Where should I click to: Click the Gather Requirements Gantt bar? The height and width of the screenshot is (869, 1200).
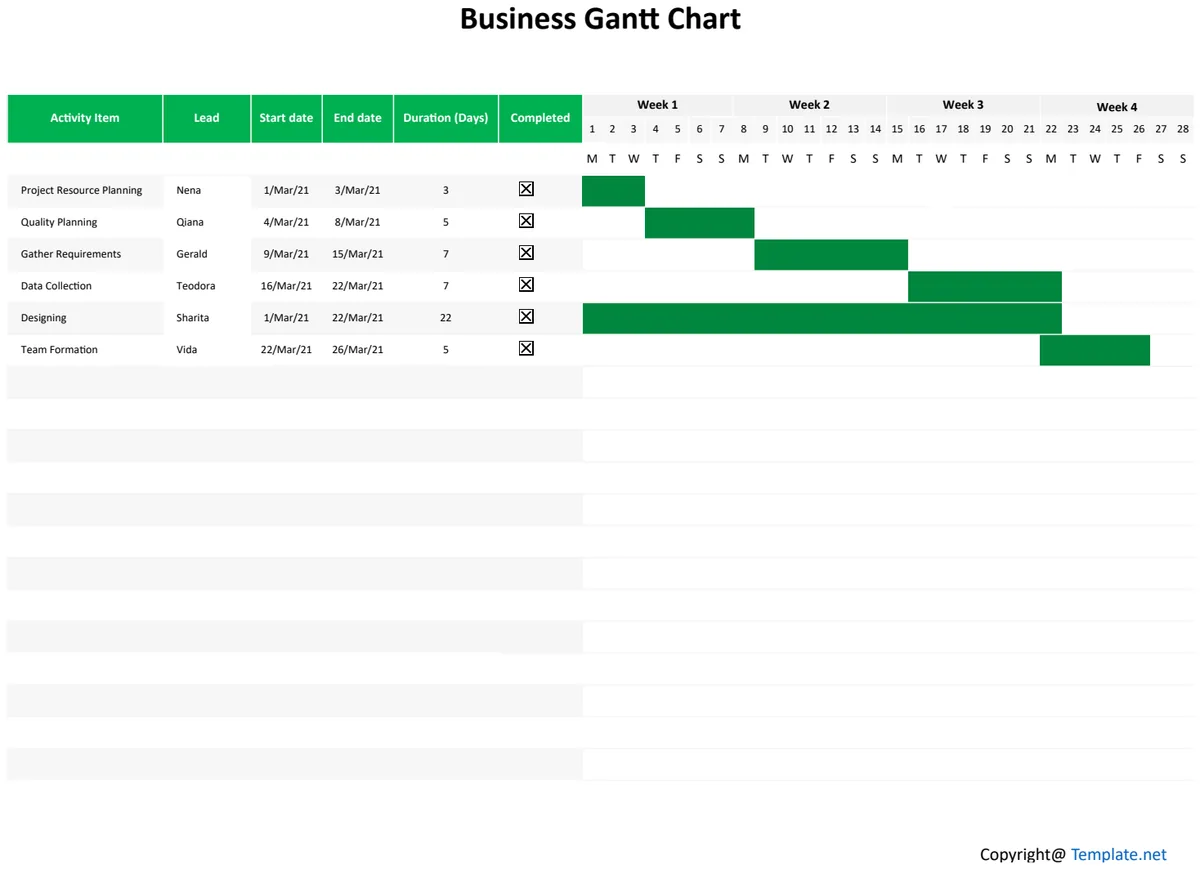tap(831, 254)
